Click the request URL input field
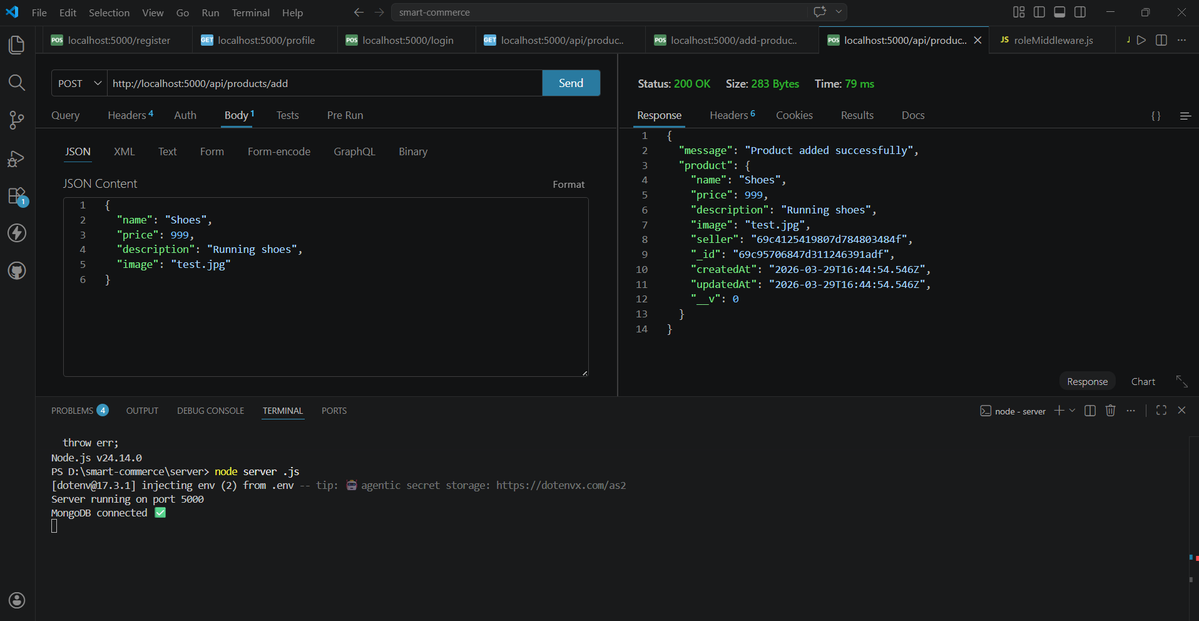 click(x=325, y=83)
